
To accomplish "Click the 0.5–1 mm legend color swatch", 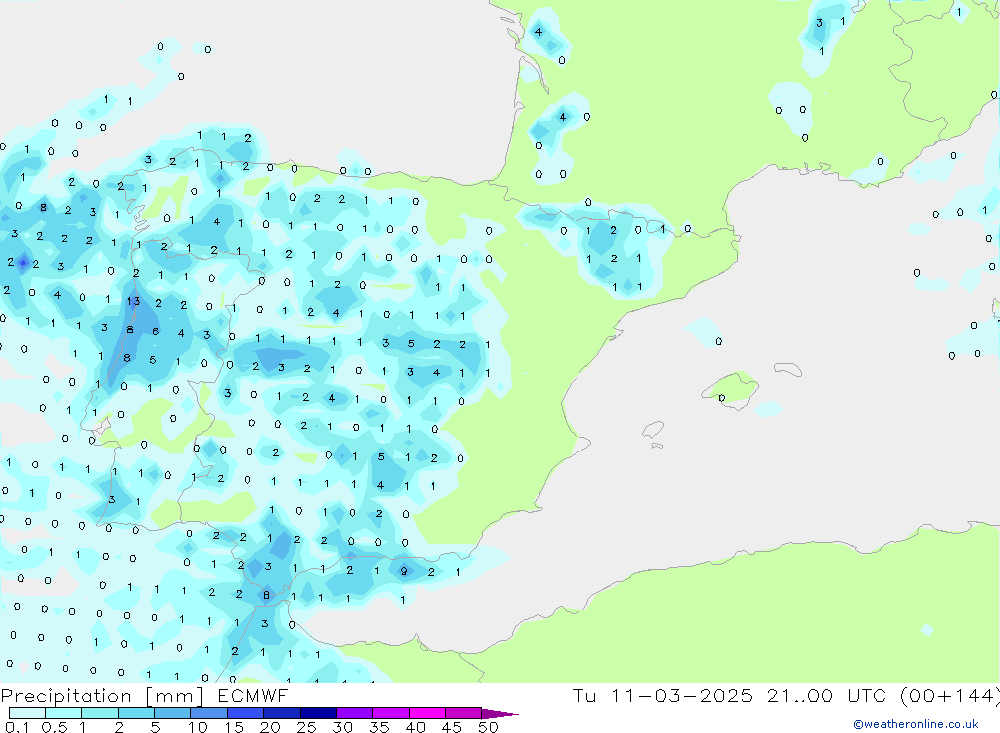I will pyautogui.click(x=63, y=713).
